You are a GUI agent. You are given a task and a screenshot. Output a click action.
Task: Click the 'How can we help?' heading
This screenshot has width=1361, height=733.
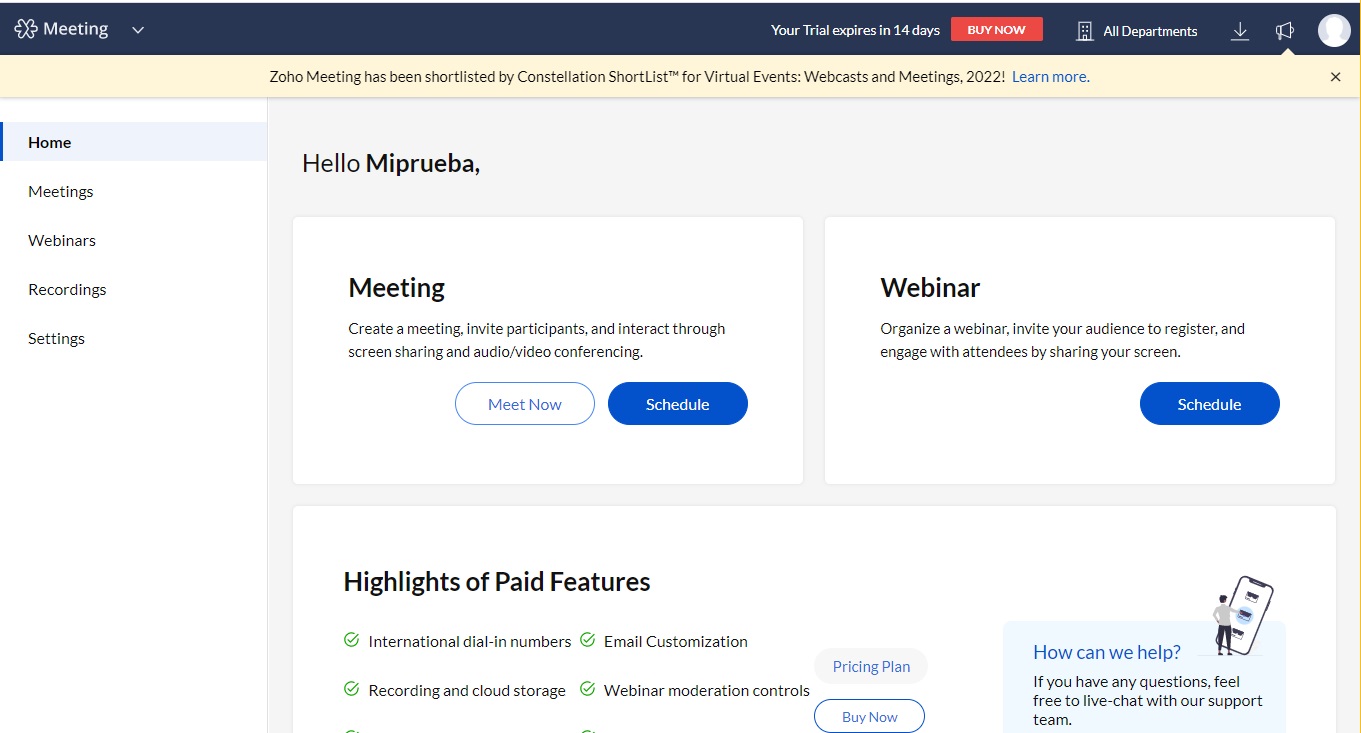point(1107,652)
